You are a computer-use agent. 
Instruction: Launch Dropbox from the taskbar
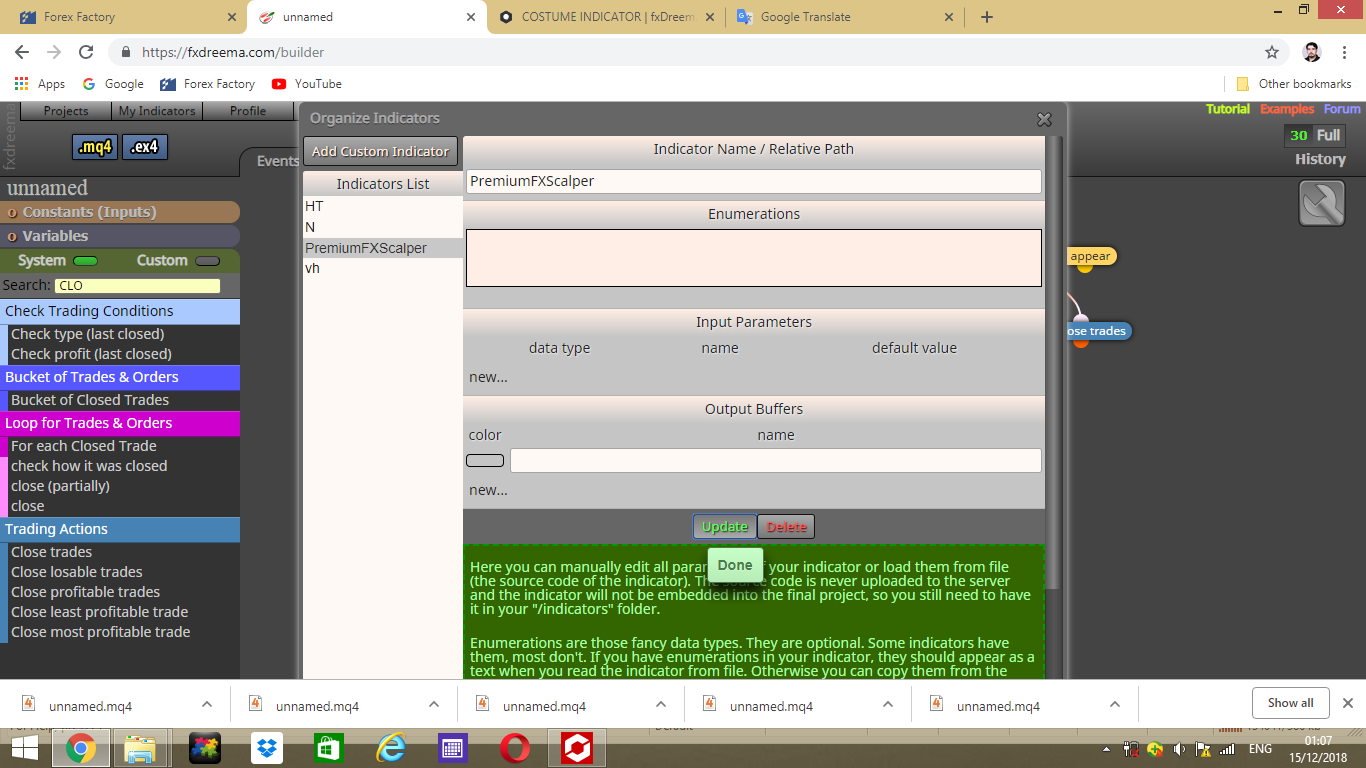(267, 748)
